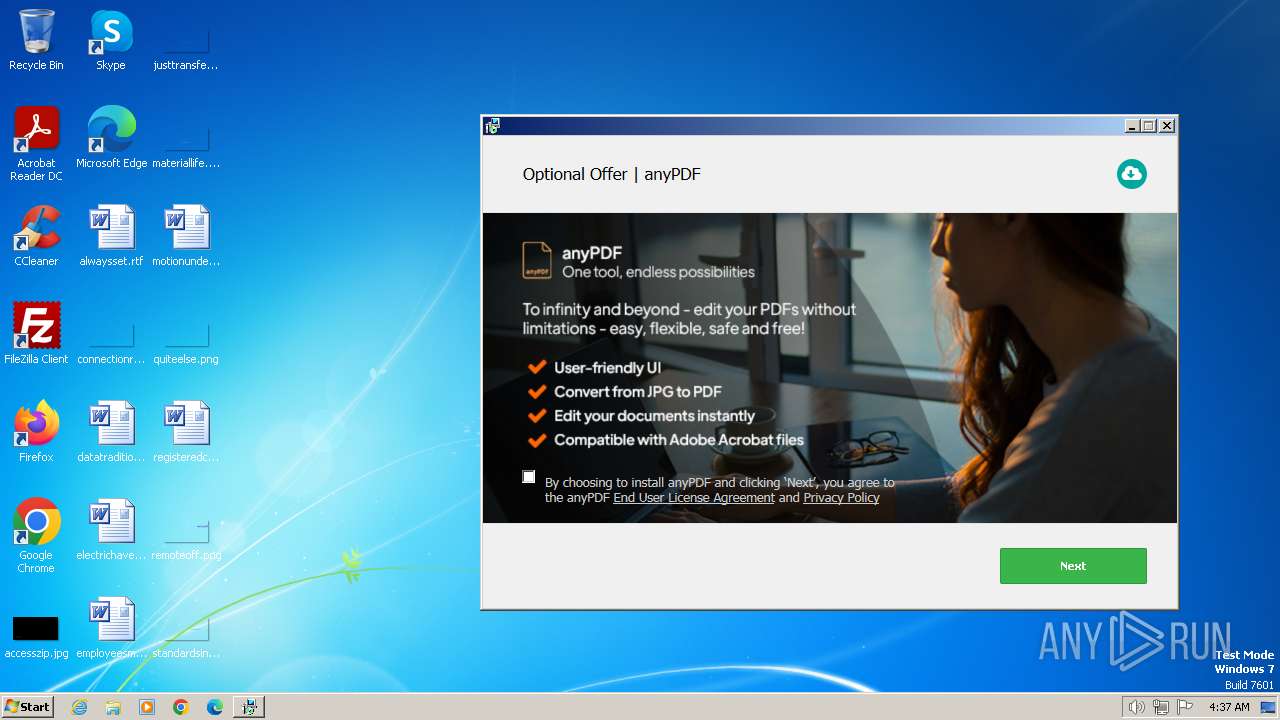Select the Google Chrome desktop shortcut
The image size is (1280, 720).
click(x=36, y=536)
